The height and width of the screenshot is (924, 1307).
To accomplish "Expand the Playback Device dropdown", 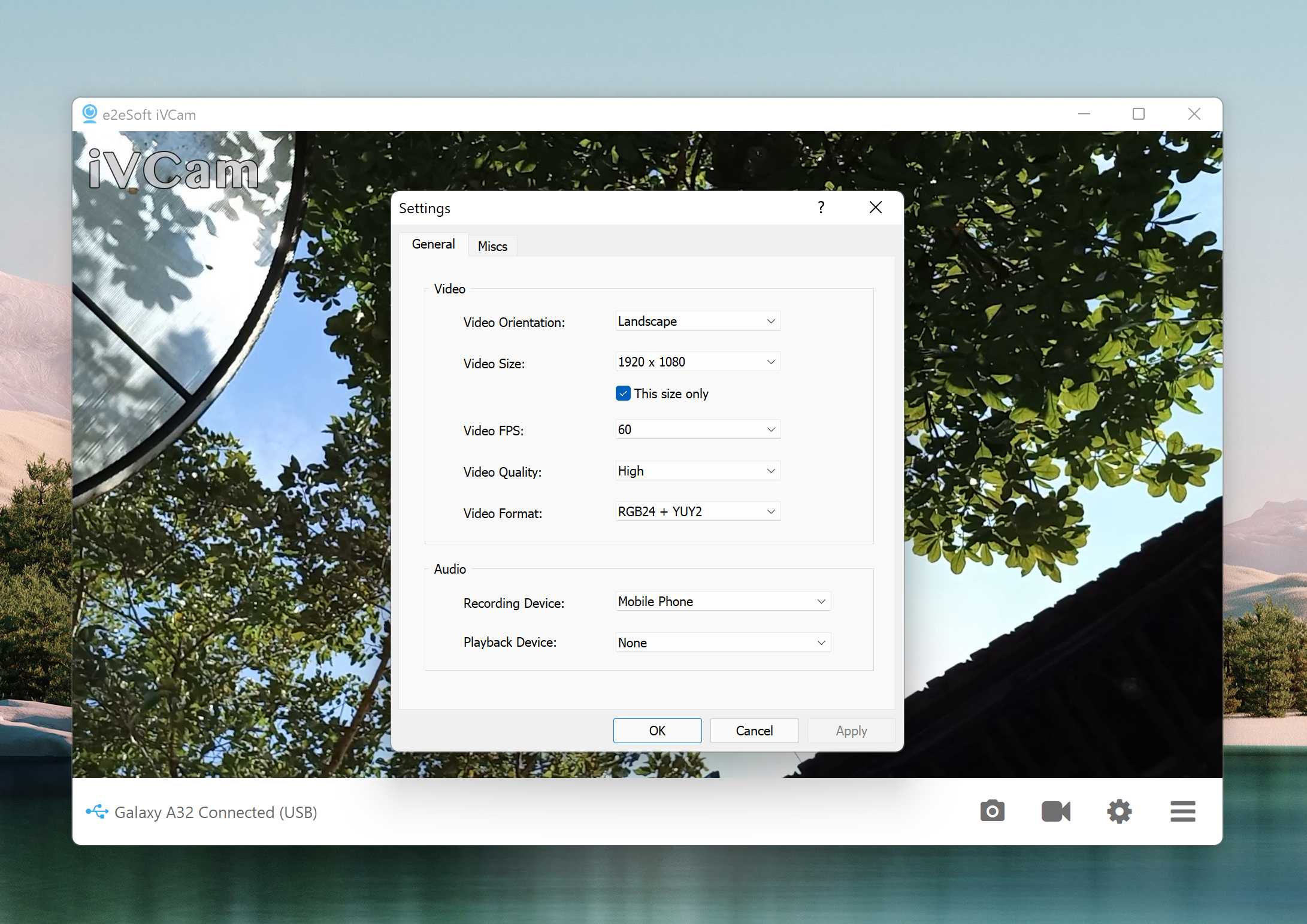I will tap(723, 643).
